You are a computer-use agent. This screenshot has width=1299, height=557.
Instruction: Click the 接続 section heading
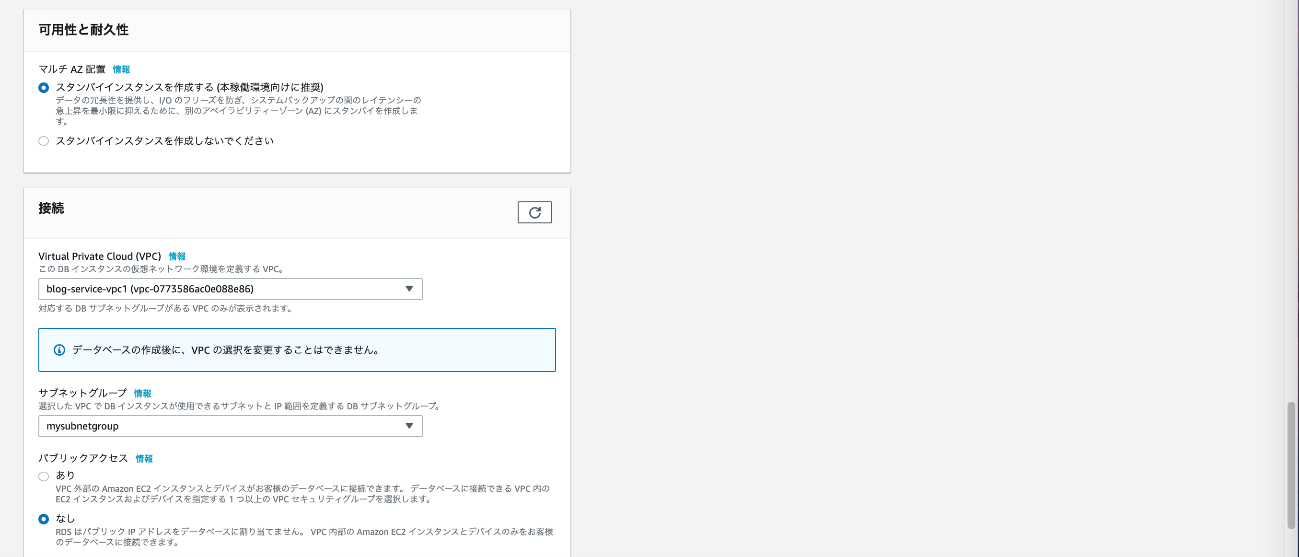point(51,208)
